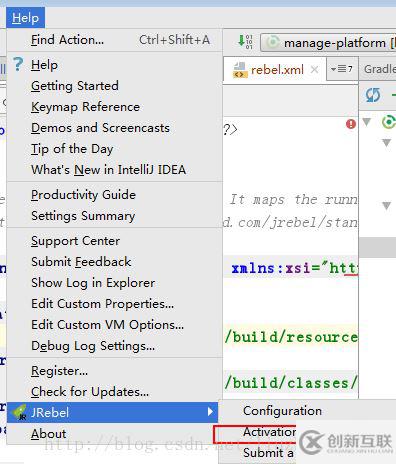Show hidden tabs list dropdown
The image size is (396, 464).
[x=342, y=69]
